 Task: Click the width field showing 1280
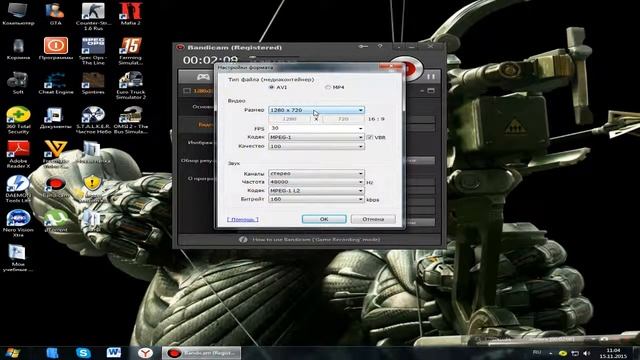click(290, 119)
